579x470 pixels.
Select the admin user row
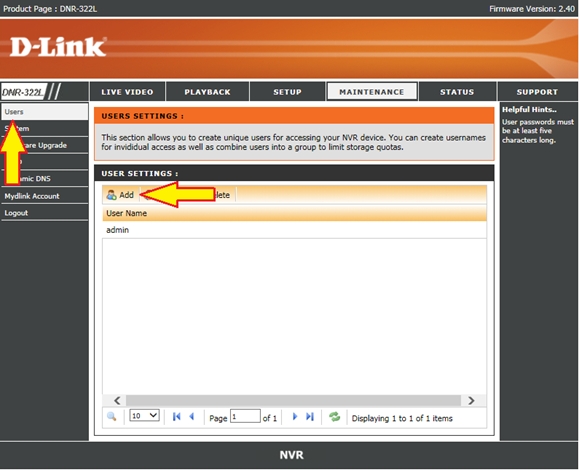[294, 230]
